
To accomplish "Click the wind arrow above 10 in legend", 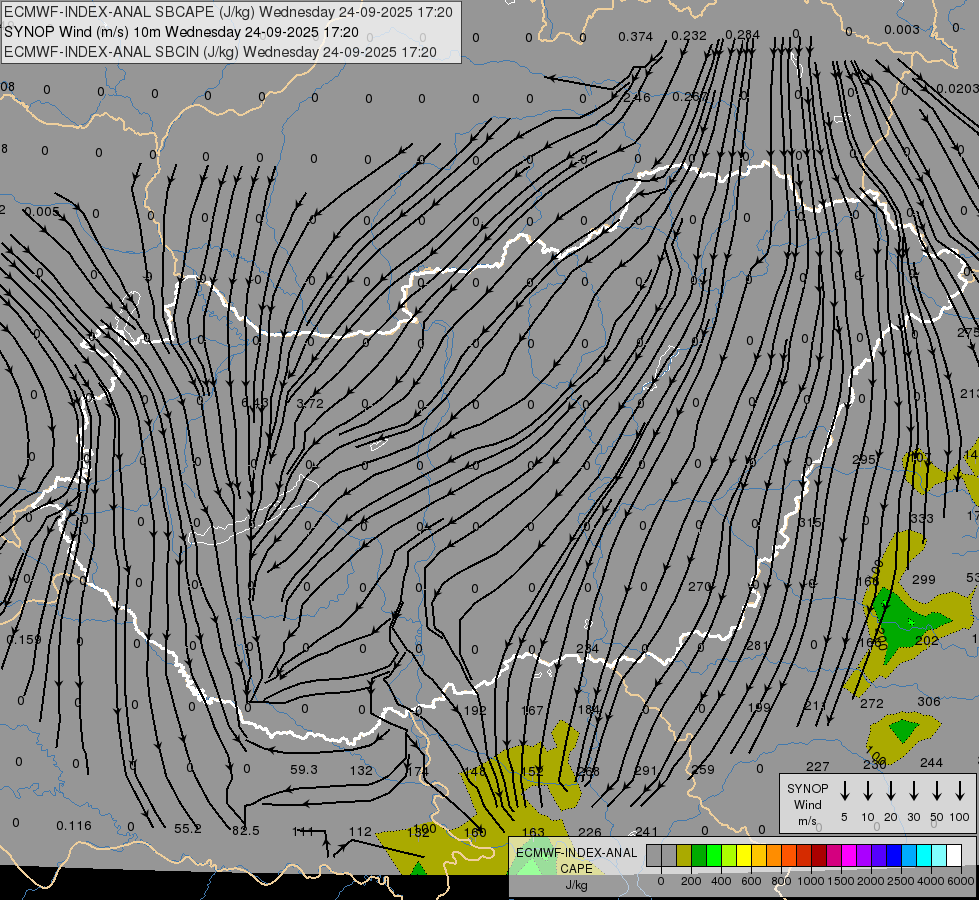I will (868, 790).
